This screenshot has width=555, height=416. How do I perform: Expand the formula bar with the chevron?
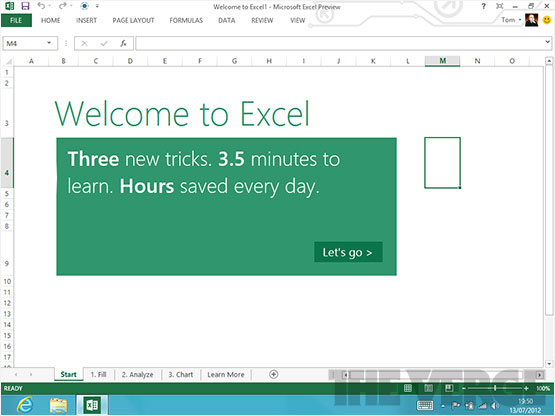click(x=547, y=42)
